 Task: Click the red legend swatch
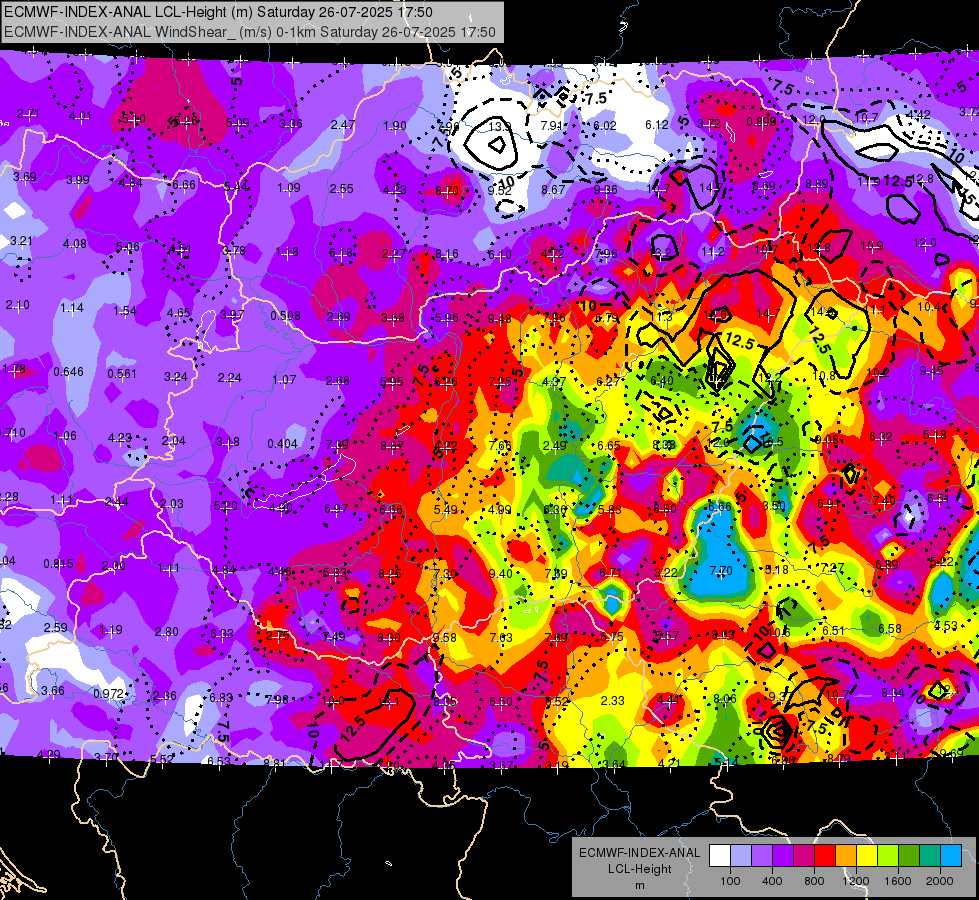click(825, 856)
